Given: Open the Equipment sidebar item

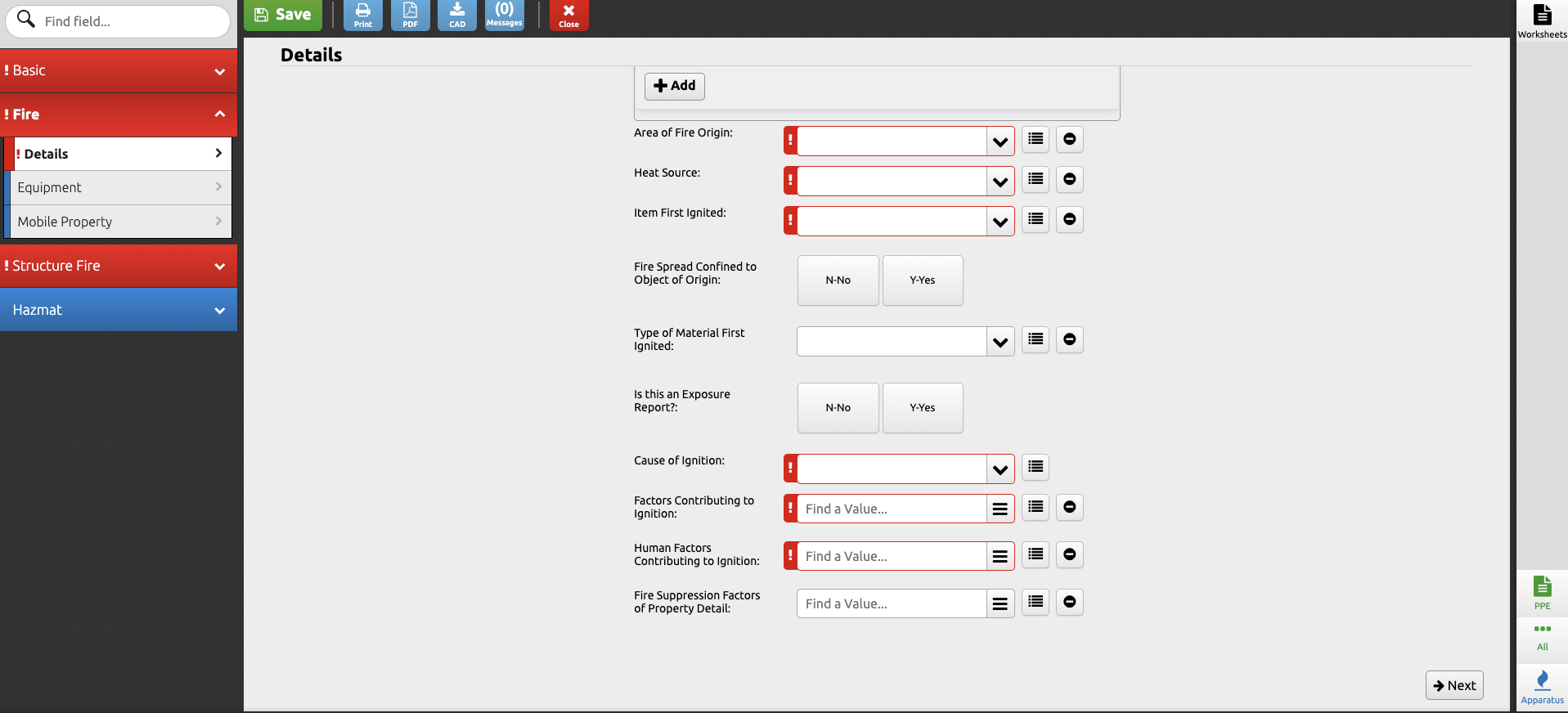Looking at the screenshot, I should pos(119,187).
